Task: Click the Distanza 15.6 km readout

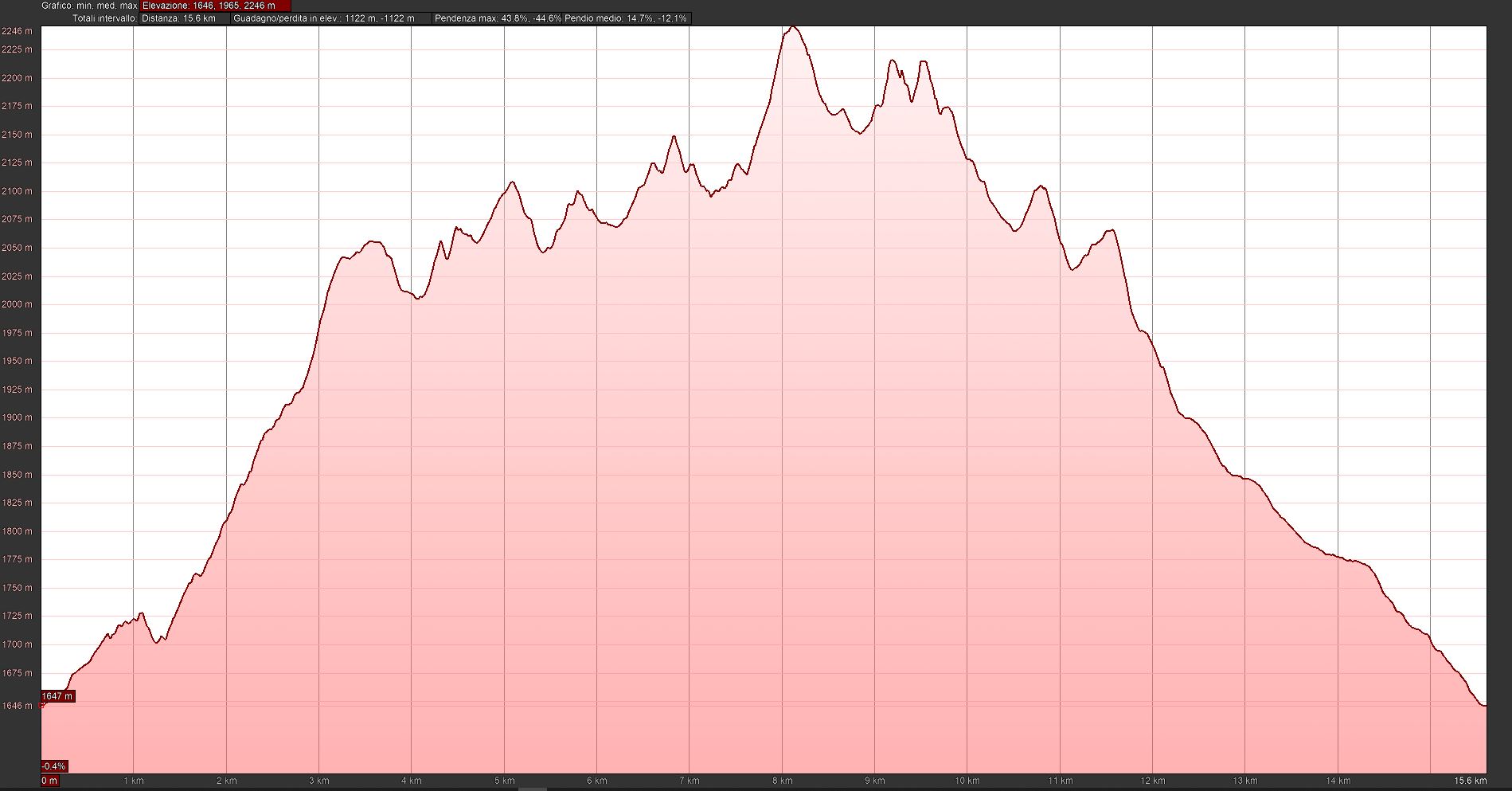Action: (x=184, y=18)
